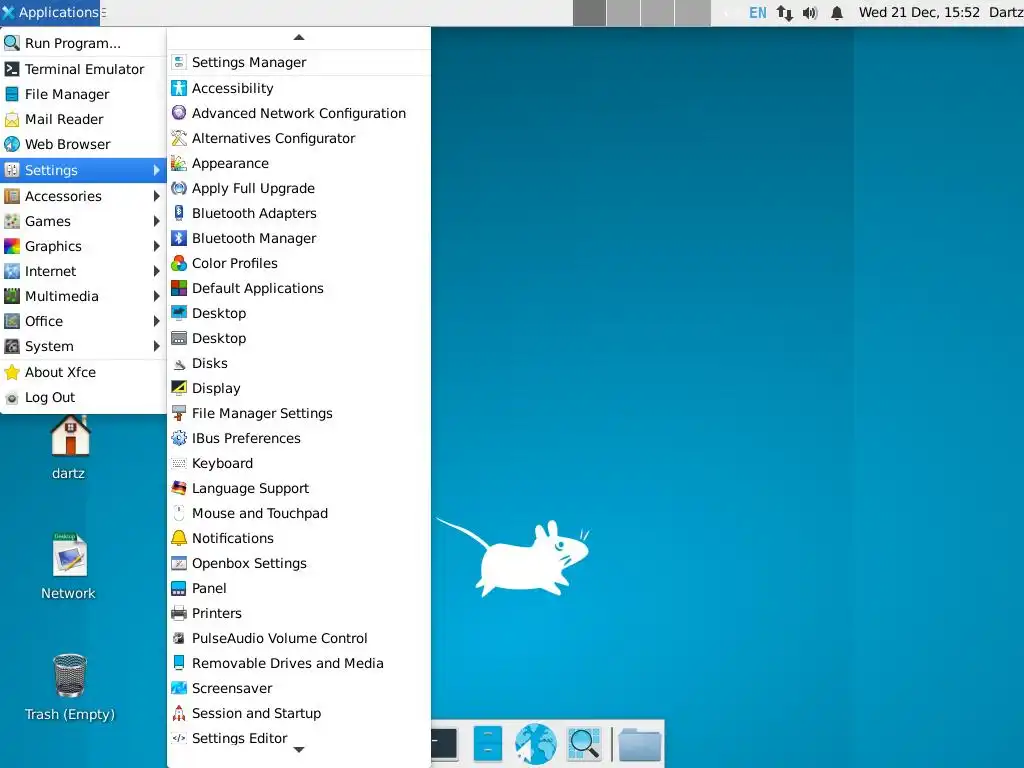Image resolution: width=1024 pixels, height=768 pixels.
Task: Open Appearance settings icon
Action: tap(179, 163)
